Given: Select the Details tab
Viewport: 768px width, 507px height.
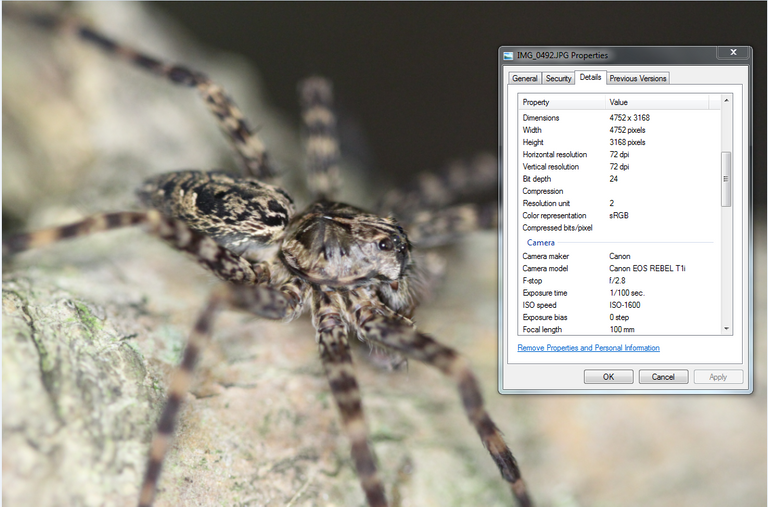Looking at the screenshot, I should (x=590, y=77).
